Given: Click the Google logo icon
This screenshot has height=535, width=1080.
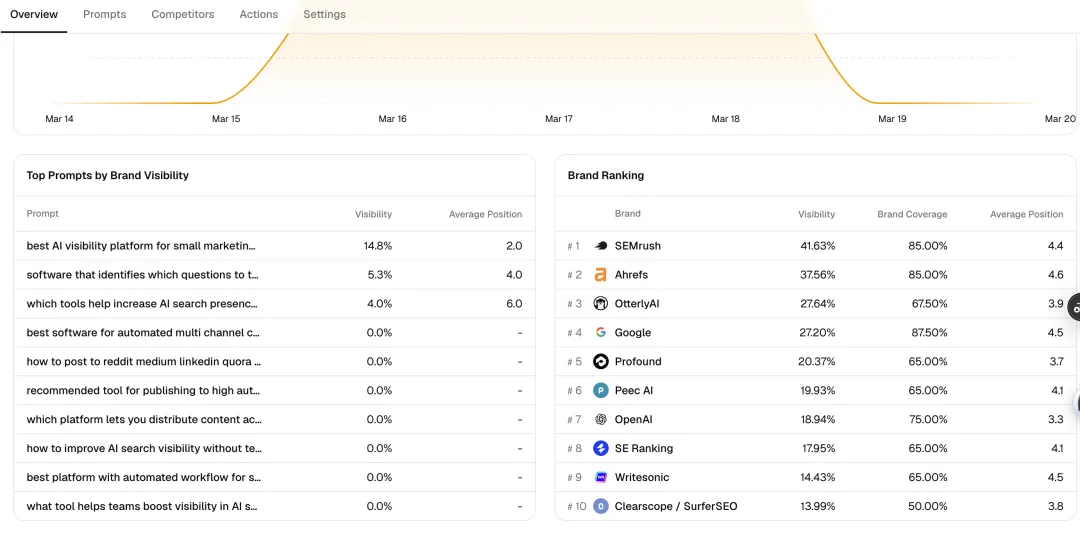Looking at the screenshot, I should [601, 333].
